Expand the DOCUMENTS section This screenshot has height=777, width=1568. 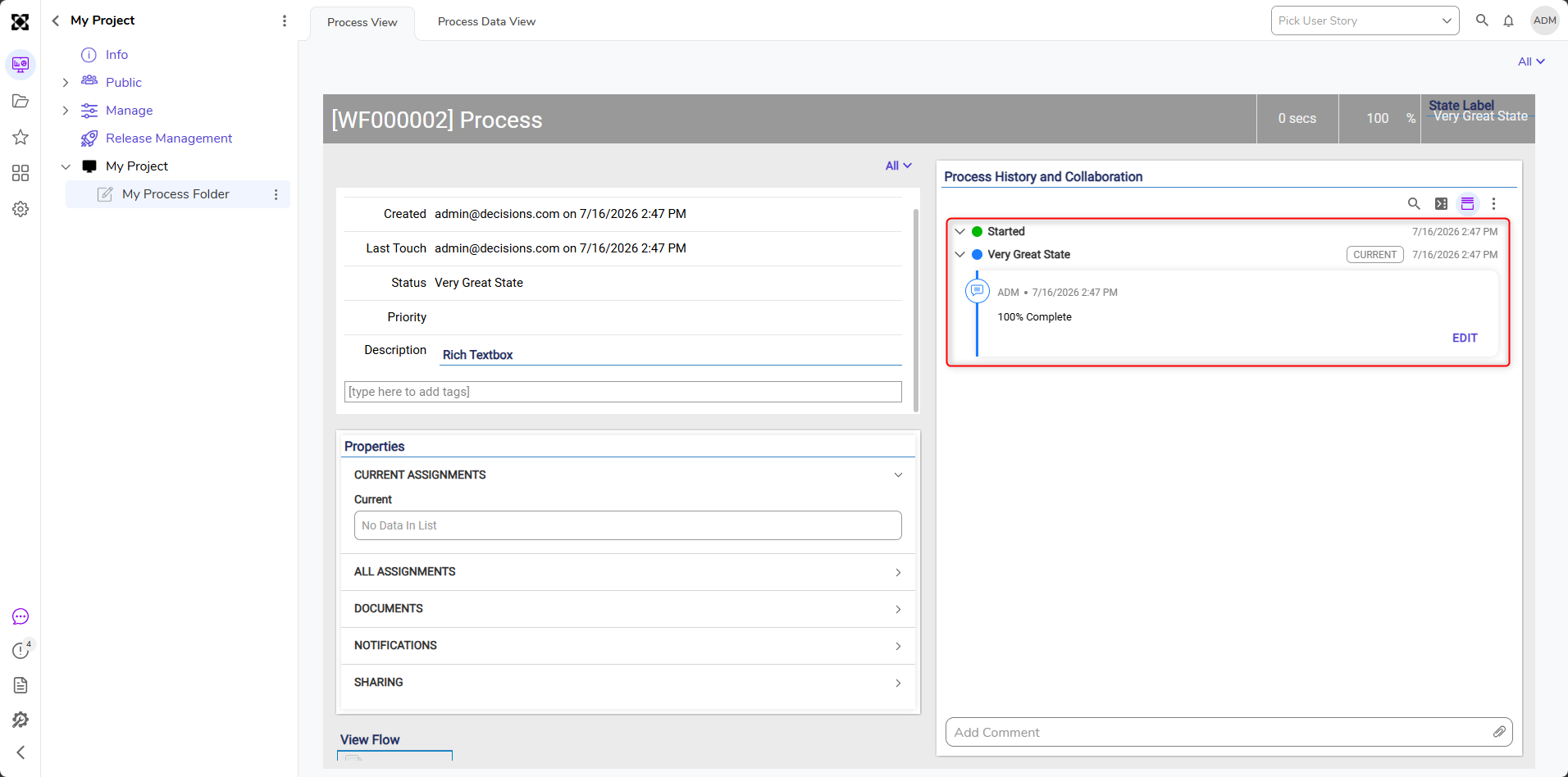tap(898, 609)
